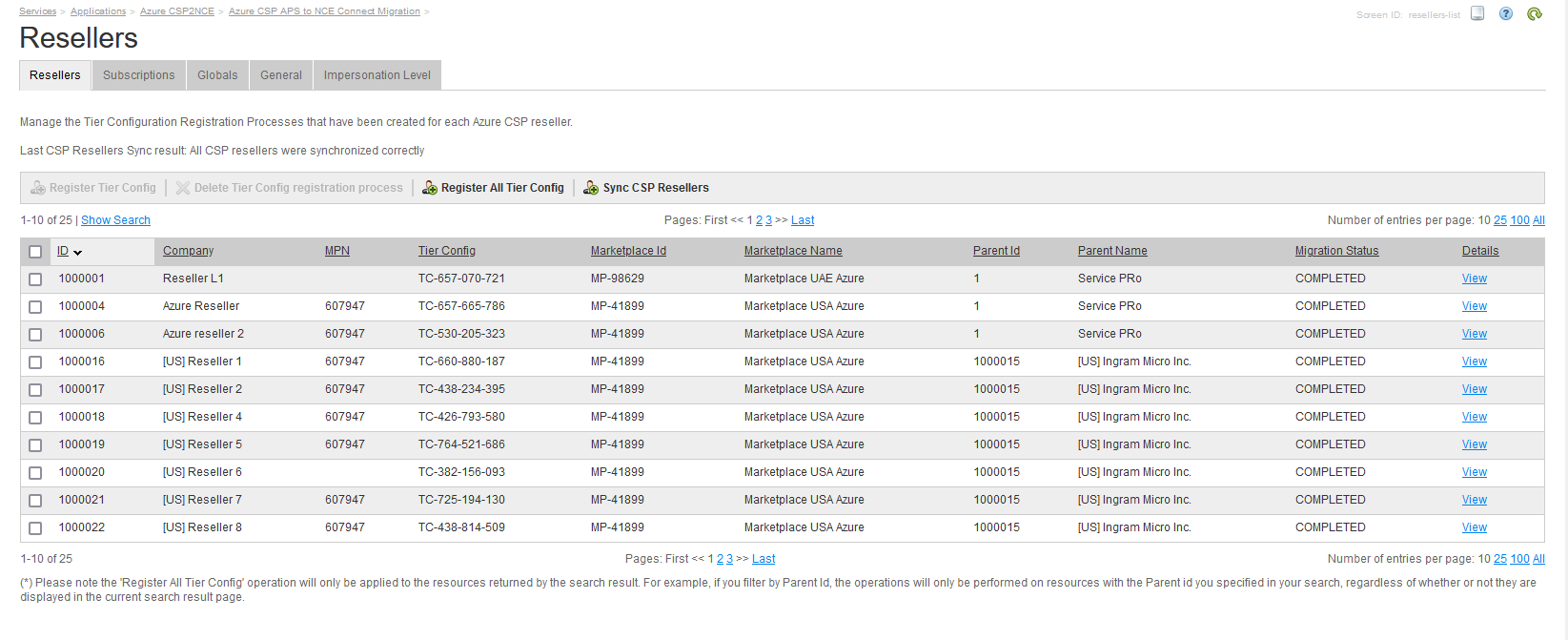Select the checkbox for row 1000019
1568x640 pixels.
coord(35,445)
